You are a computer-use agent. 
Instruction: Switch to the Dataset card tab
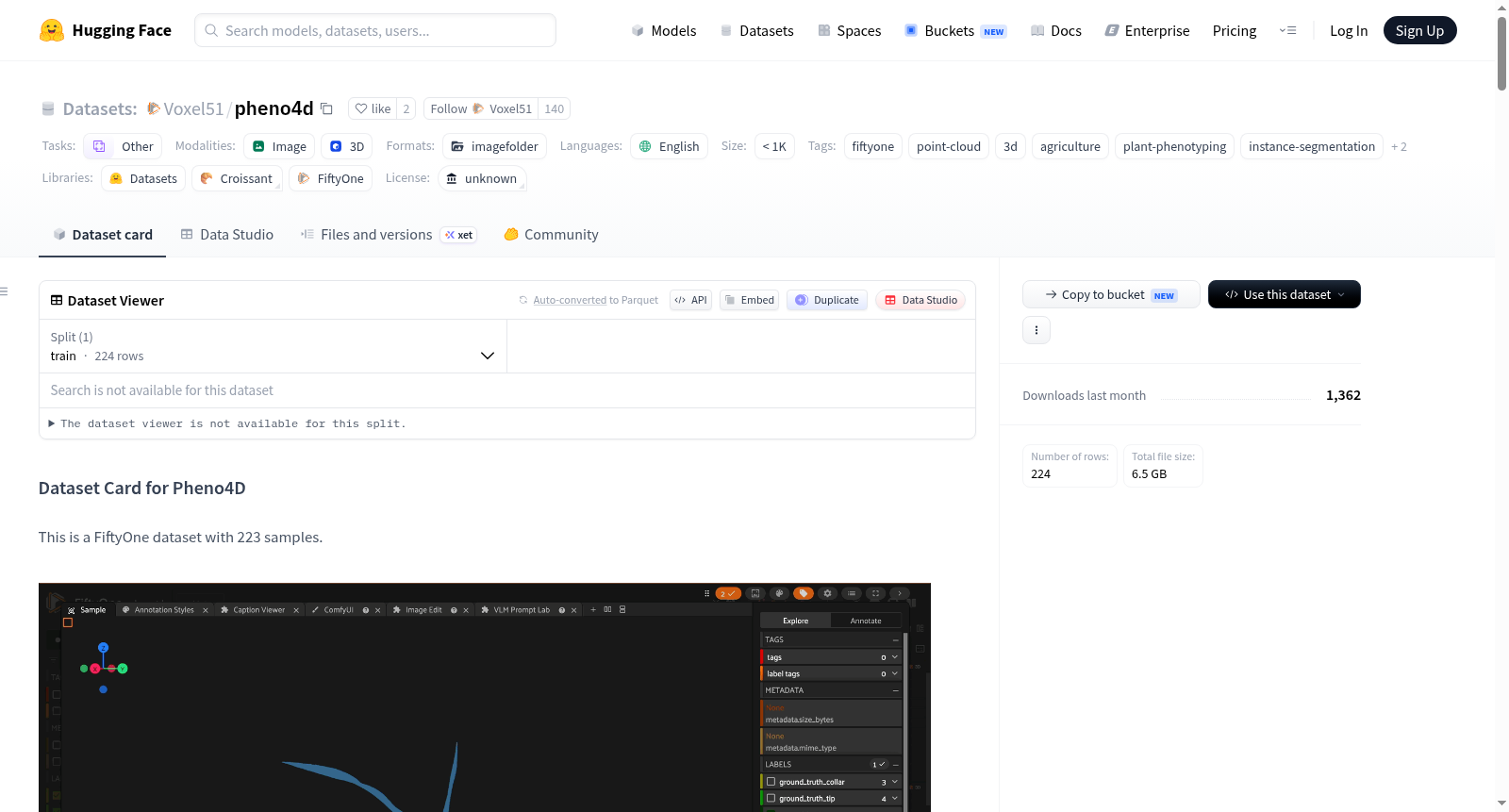[x=102, y=235]
